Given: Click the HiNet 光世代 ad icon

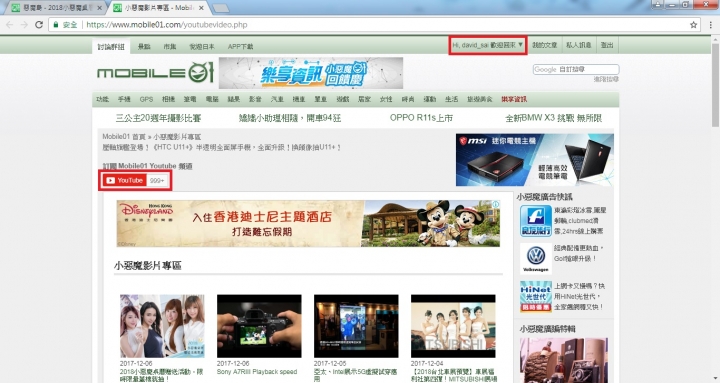Looking at the screenshot, I should (535, 297).
